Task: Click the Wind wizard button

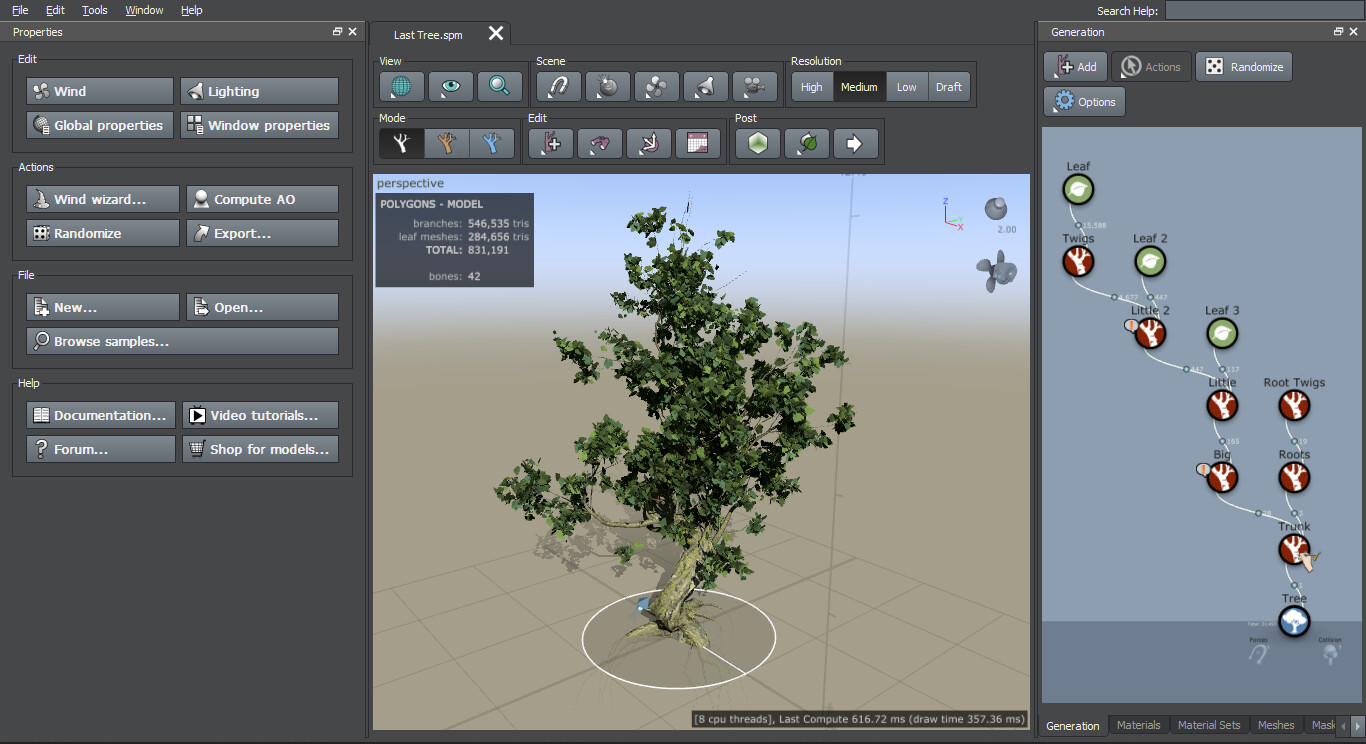Action: (103, 199)
